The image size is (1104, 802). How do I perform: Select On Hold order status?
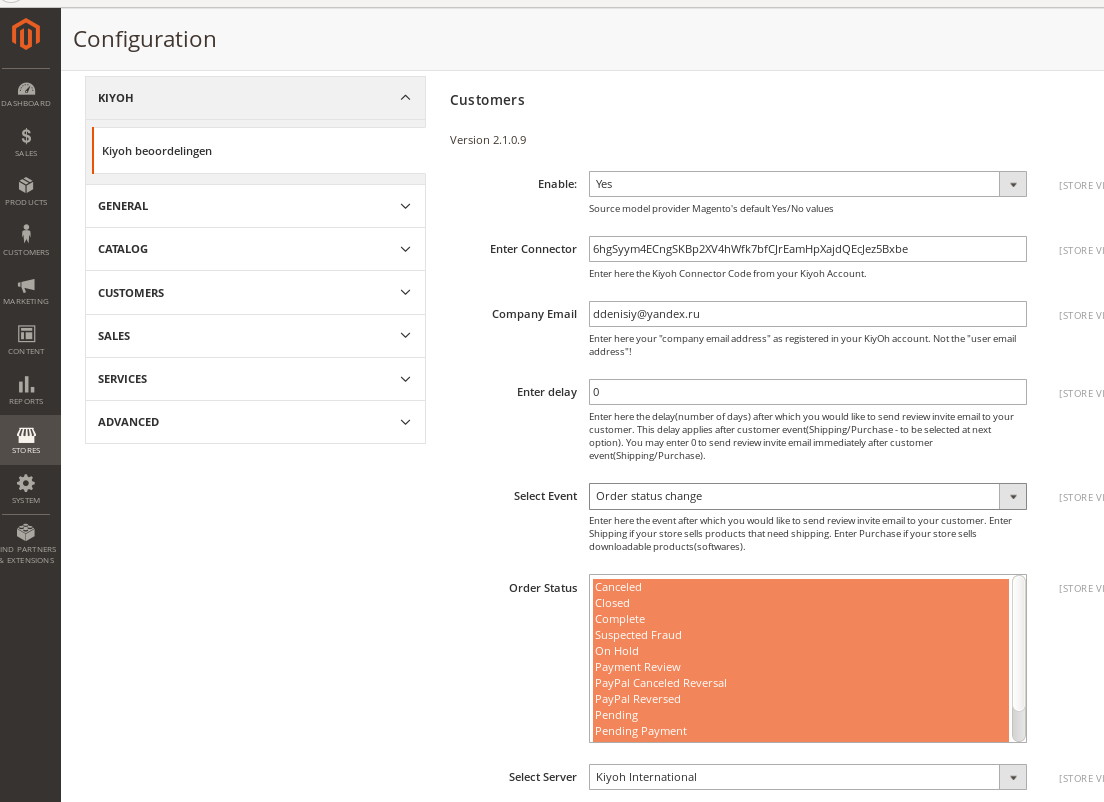pyautogui.click(x=801, y=651)
